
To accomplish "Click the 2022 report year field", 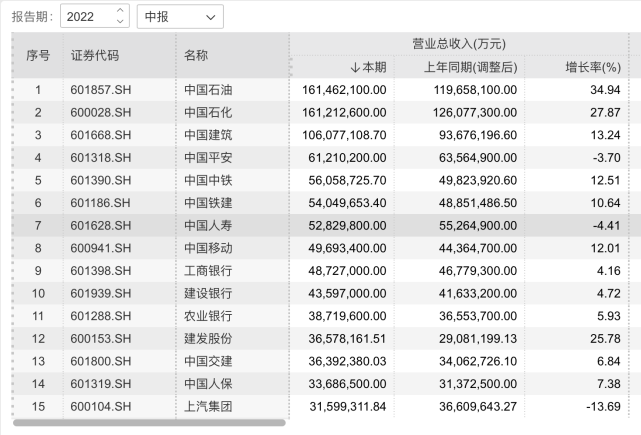I will 86,17.
